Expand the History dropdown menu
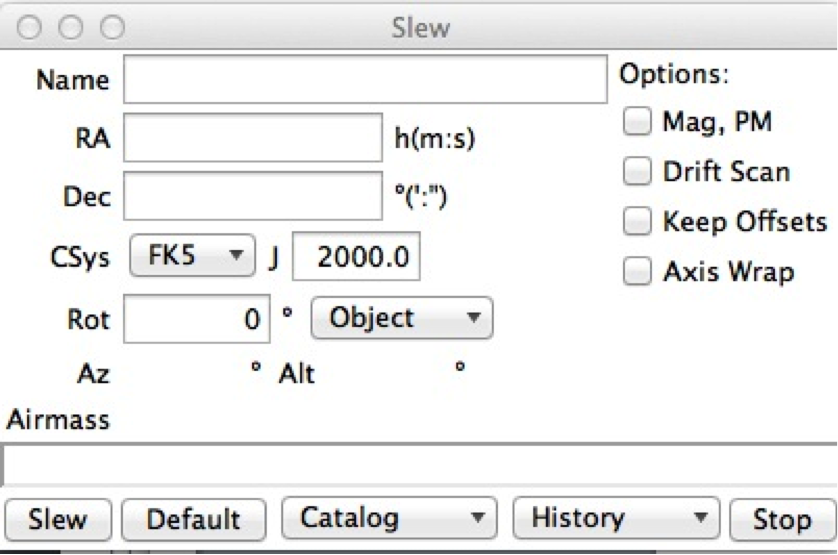This screenshot has width=838, height=555. [x=614, y=518]
